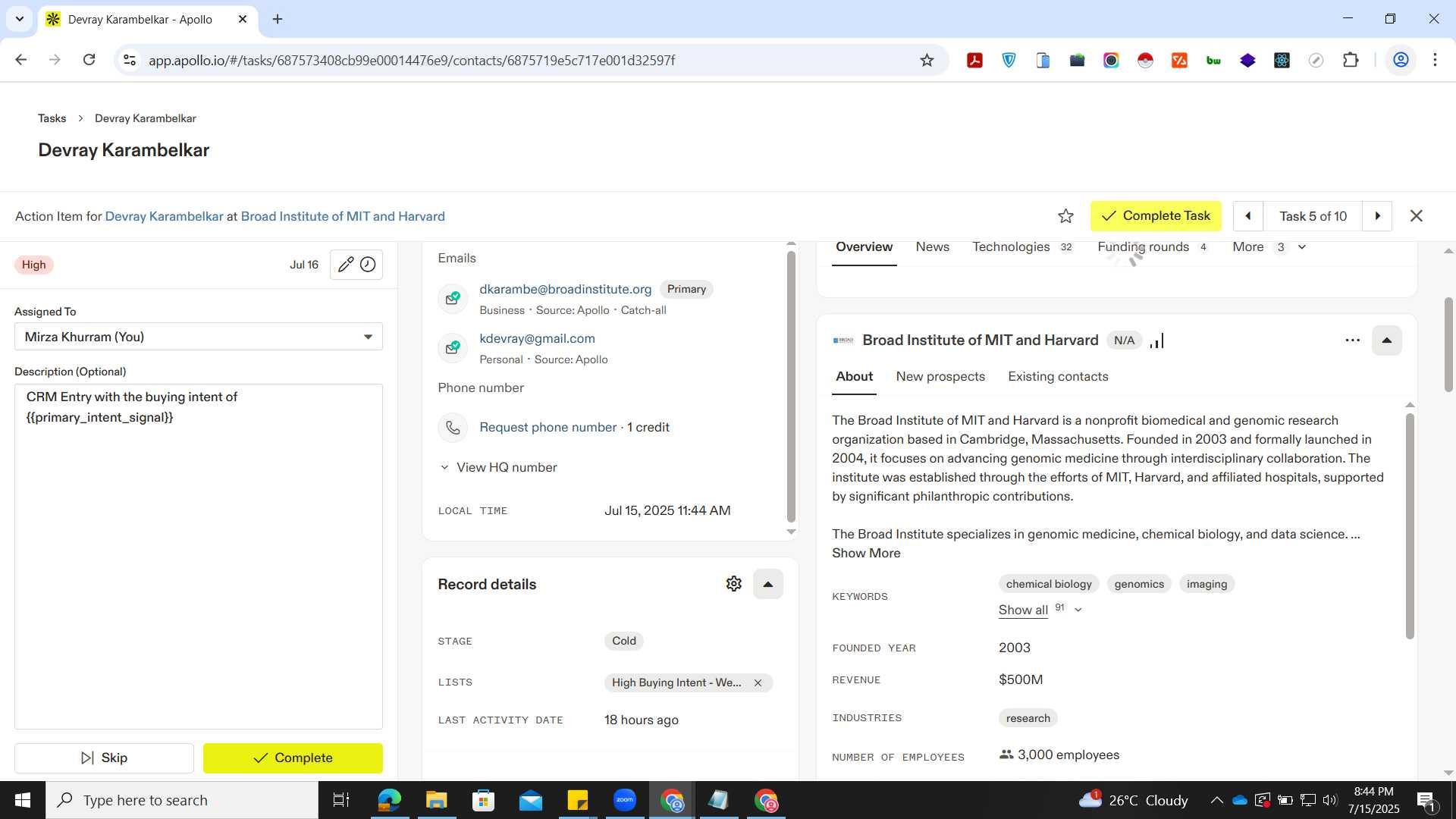Click the Adobe Acrobat extension icon
This screenshot has height=819, width=1456.
[974, 61]
